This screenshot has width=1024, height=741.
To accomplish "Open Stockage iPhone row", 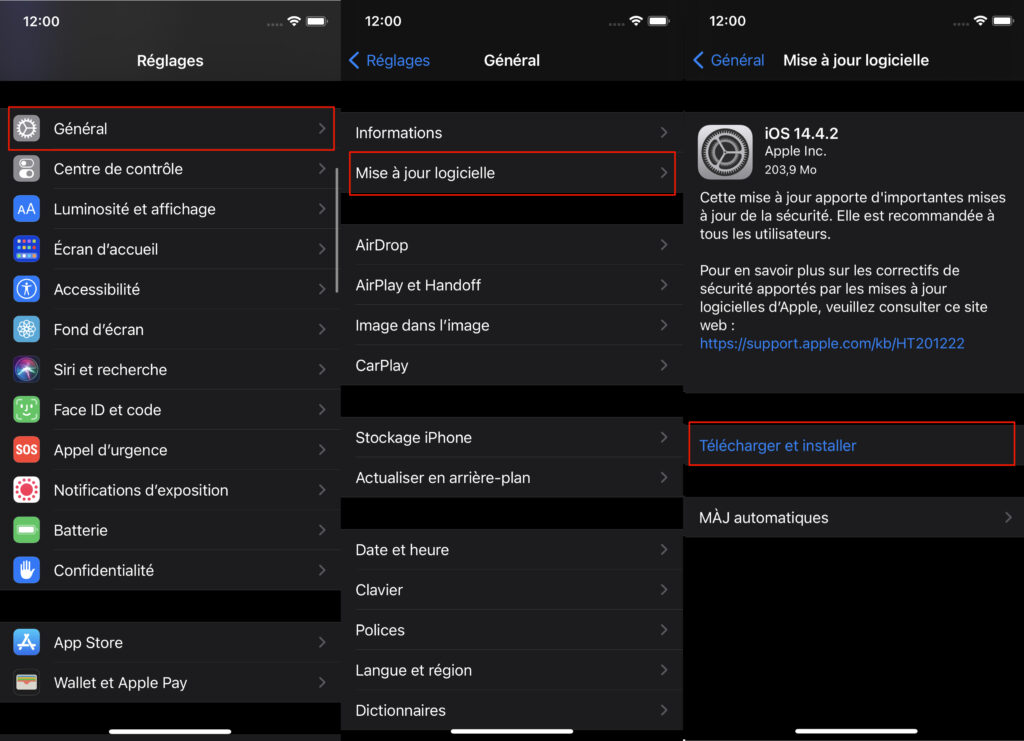I will click(x=512, y=437).
